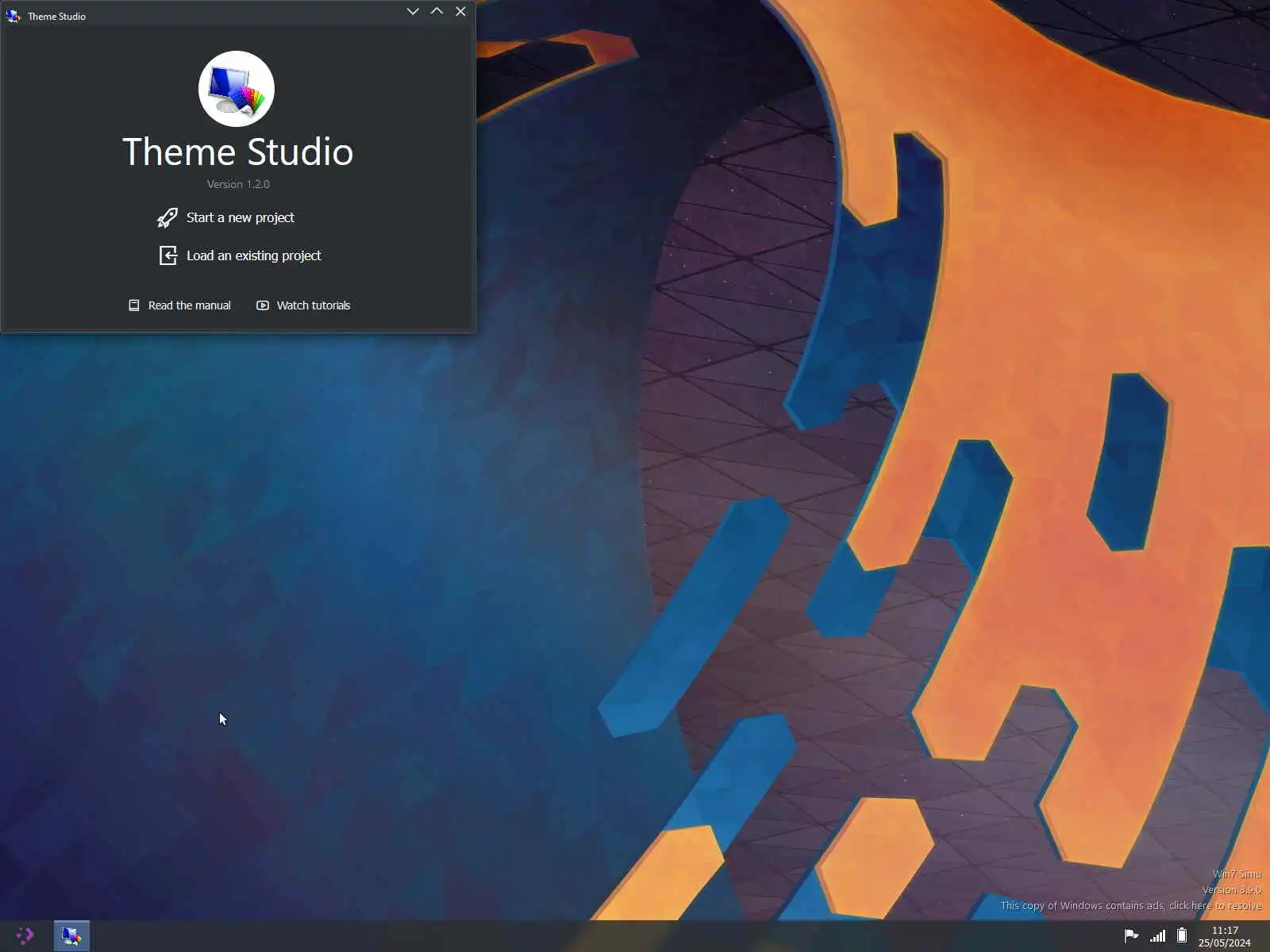Open the action center flag icon
Viewport: 1270px width, 952px height.
coord(1131,936)
